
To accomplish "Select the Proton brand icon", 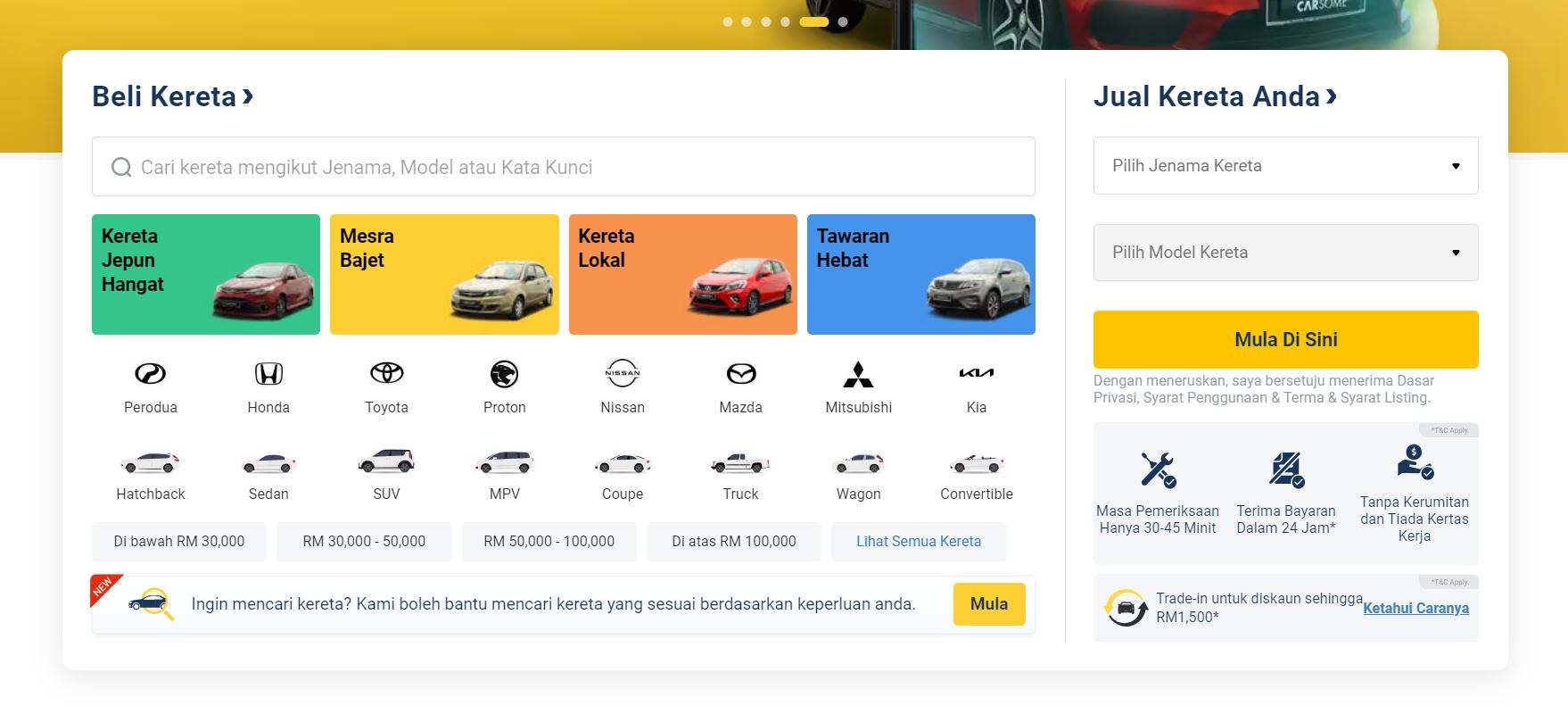I will 504,374.
